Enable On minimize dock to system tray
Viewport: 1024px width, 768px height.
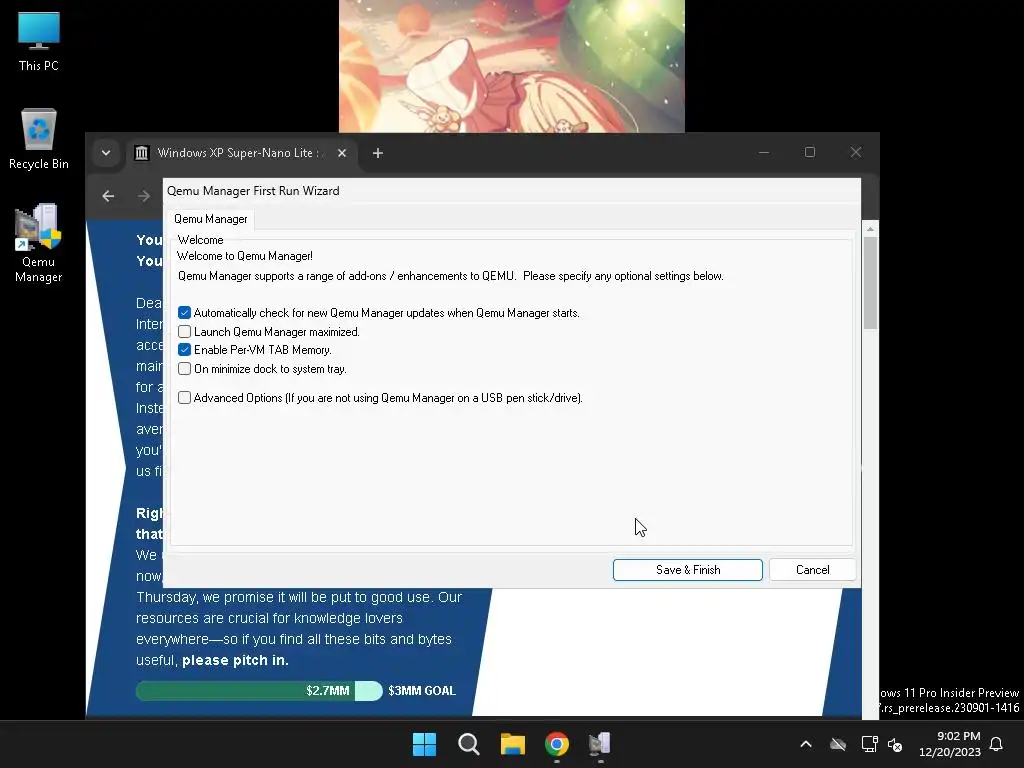[x=185, y=369]
